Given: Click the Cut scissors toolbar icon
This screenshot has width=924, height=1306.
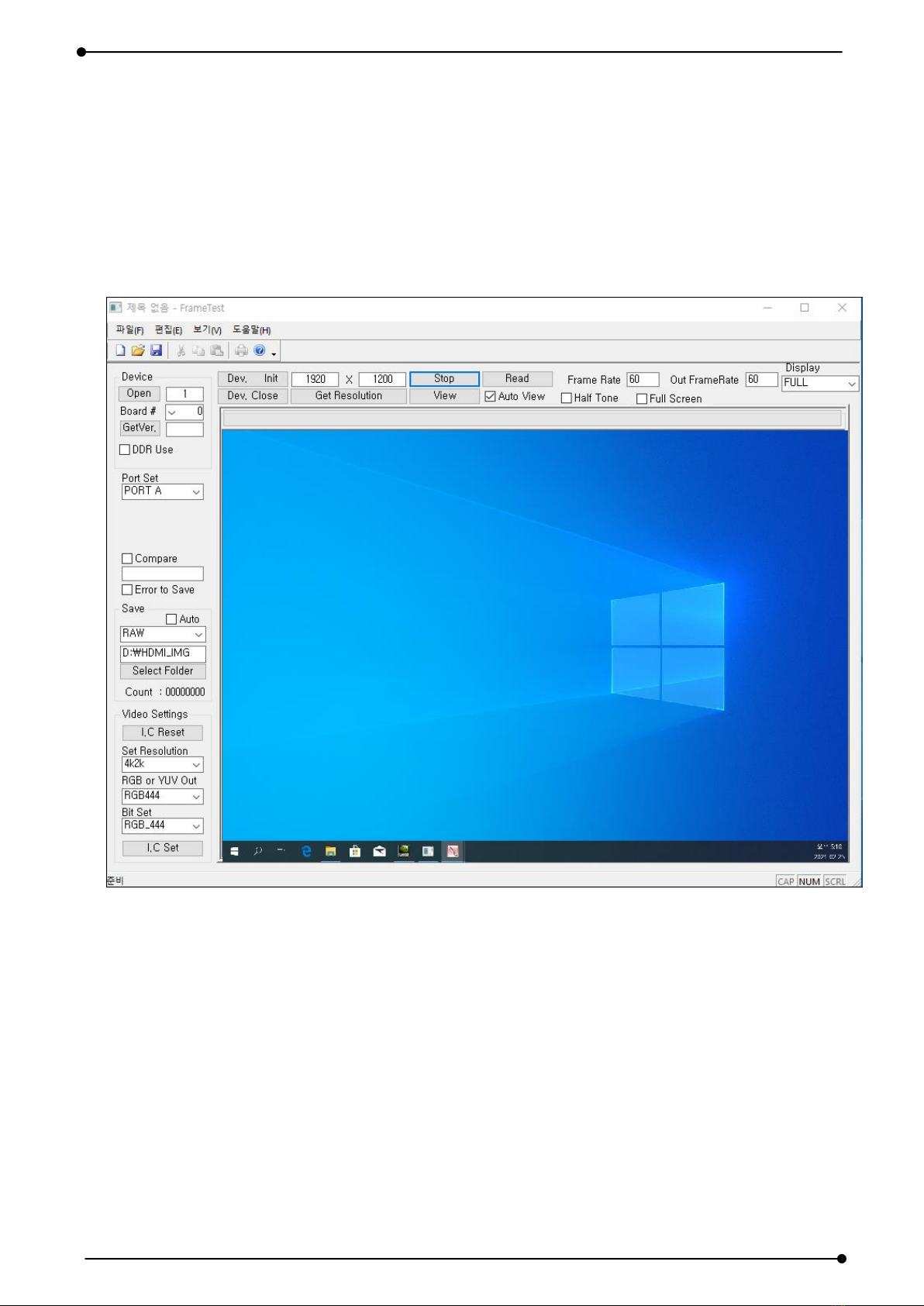Looking at the screenshot, I should click(181, 351).
